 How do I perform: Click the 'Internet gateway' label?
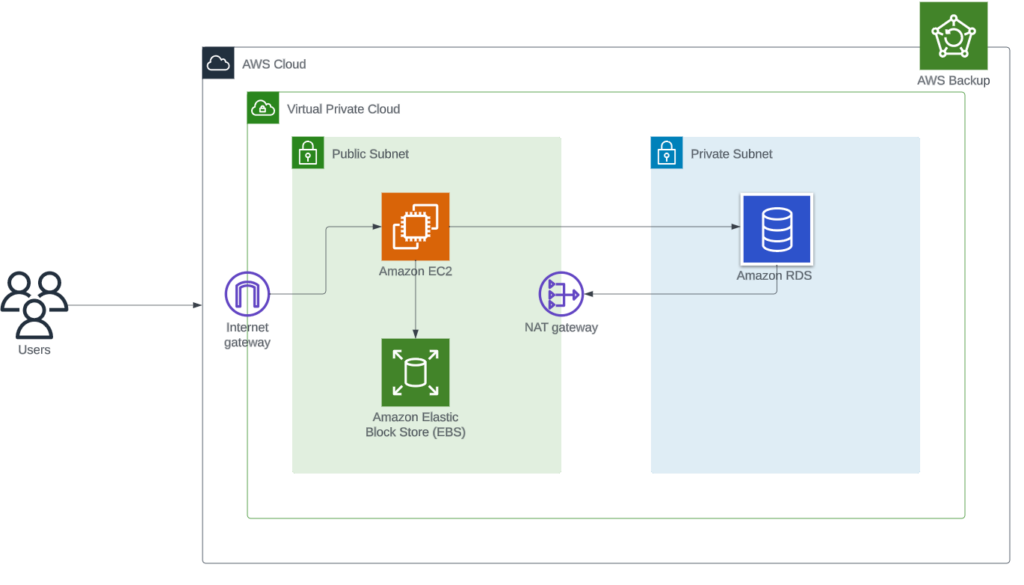248,335
